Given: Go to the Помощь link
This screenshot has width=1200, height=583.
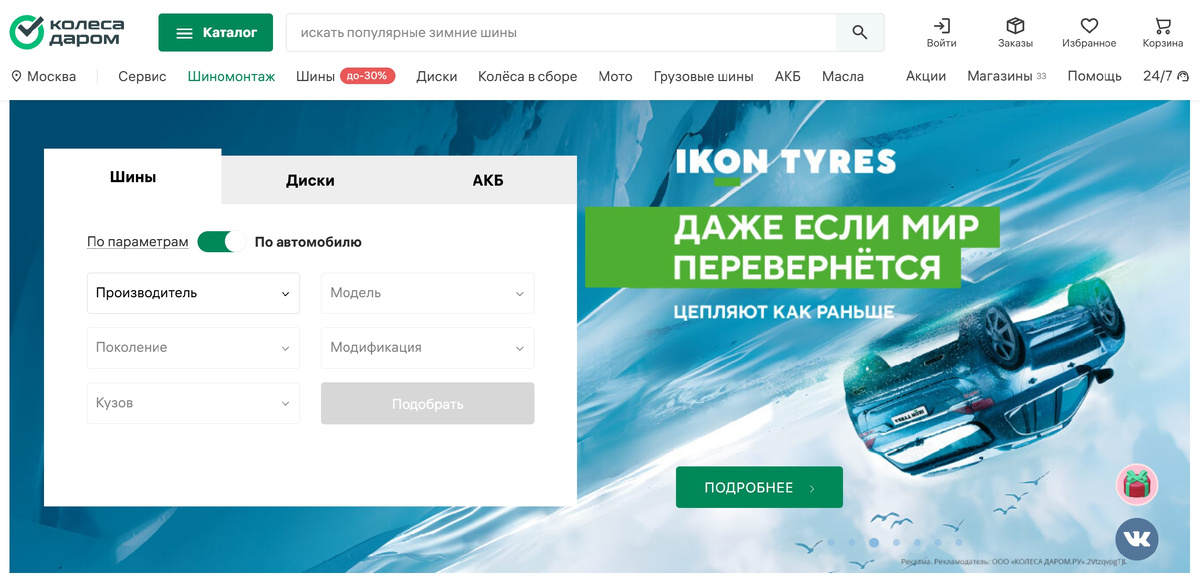Looking at the screenshot, I should click(x=1094, y=76).
